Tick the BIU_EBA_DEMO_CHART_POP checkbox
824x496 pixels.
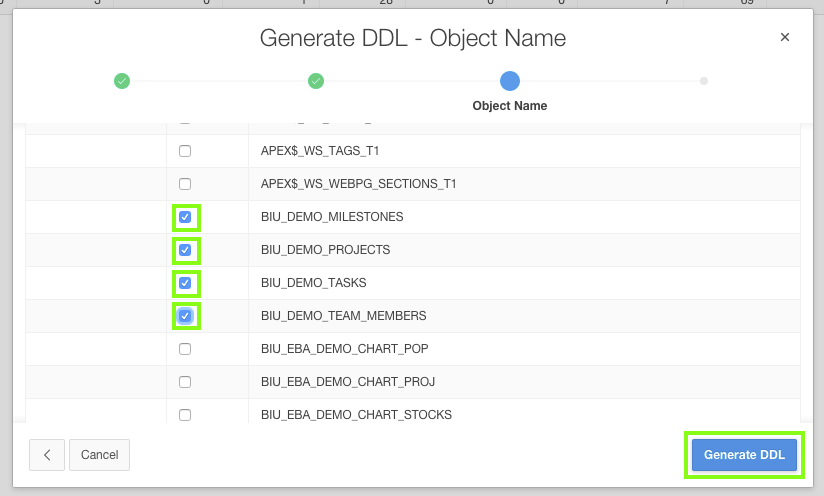point(185,349)
